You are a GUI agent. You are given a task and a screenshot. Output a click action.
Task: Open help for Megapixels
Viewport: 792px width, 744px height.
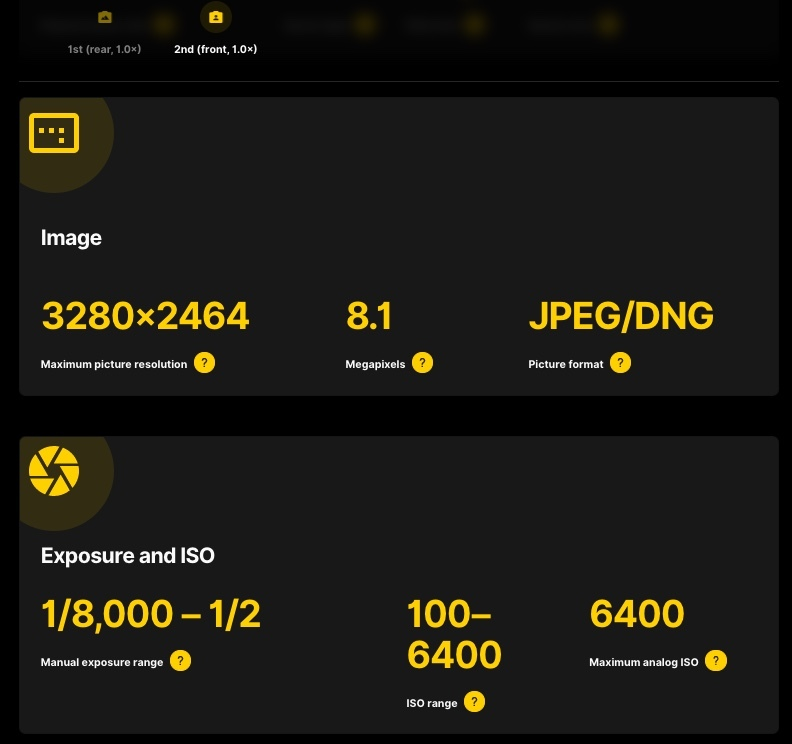[422, 363]
